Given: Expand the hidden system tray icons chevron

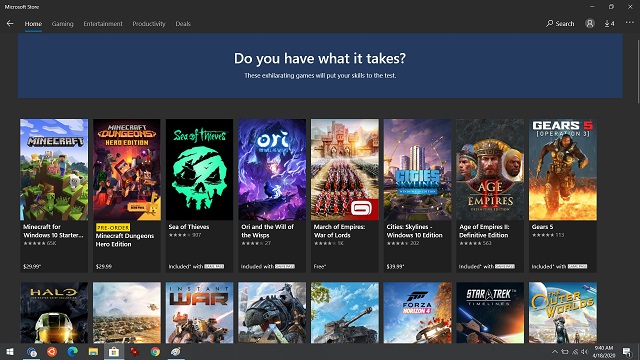Looking at the screenshot, I should (555, 351).
